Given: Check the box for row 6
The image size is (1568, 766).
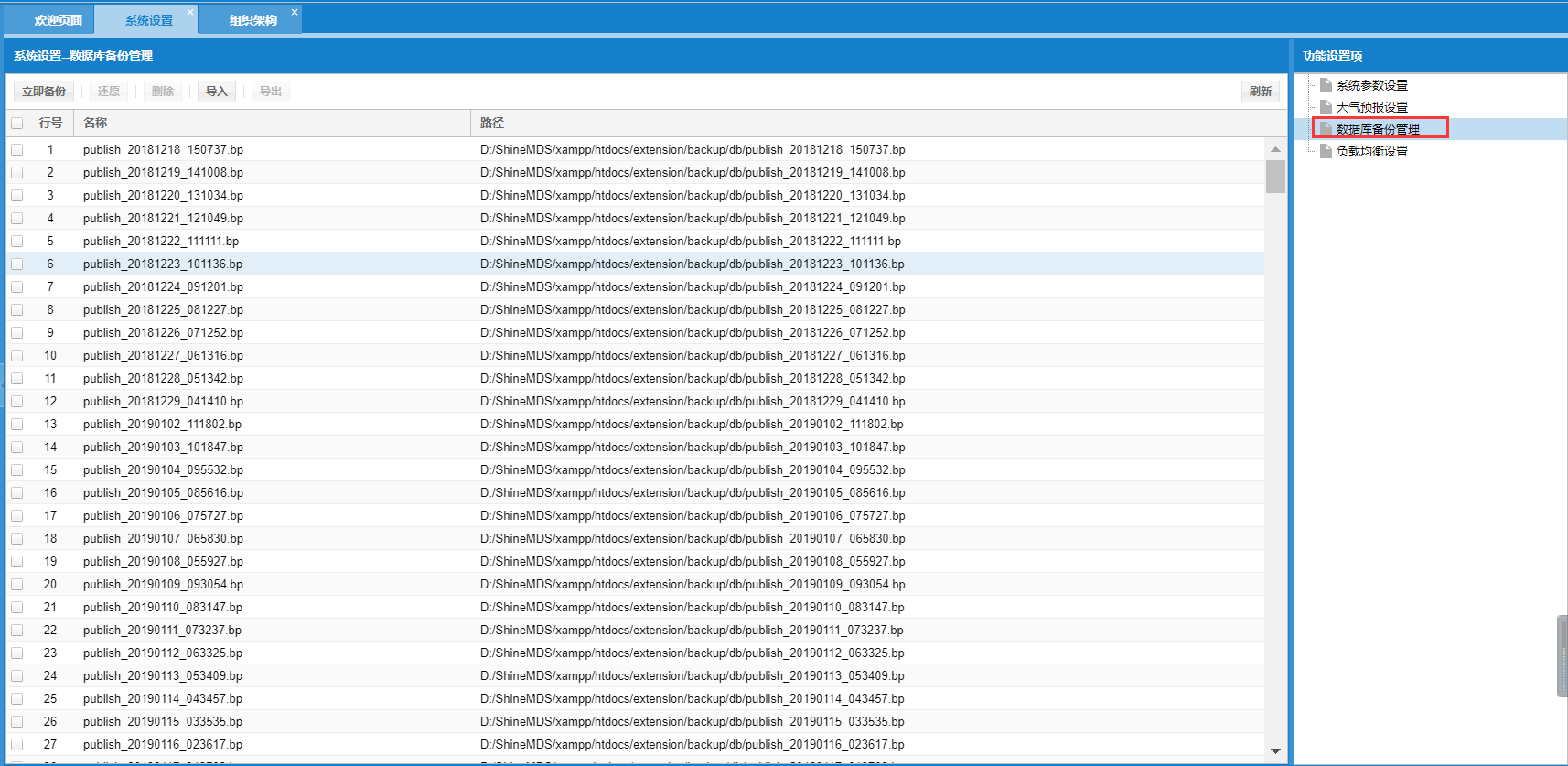Looking at the screenshot, I should coord(16,264).
